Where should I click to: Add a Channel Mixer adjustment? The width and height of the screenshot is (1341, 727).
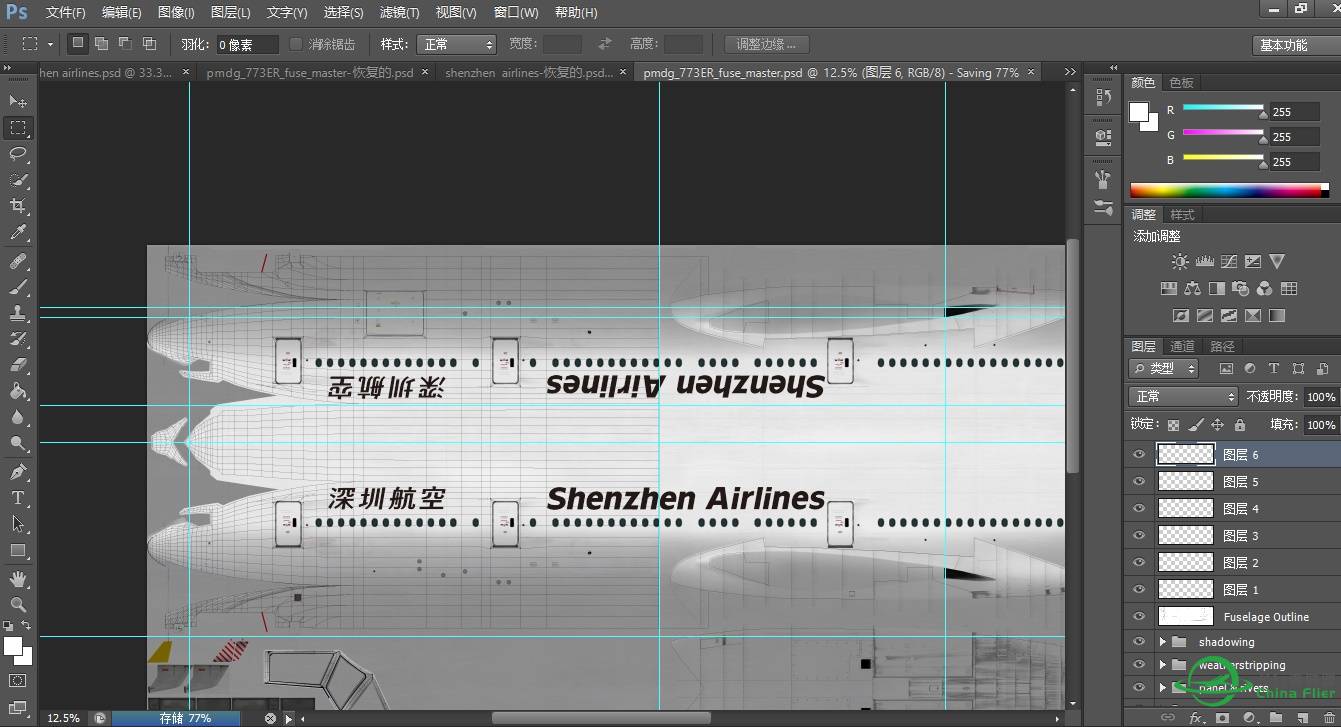coord(1265,289)
